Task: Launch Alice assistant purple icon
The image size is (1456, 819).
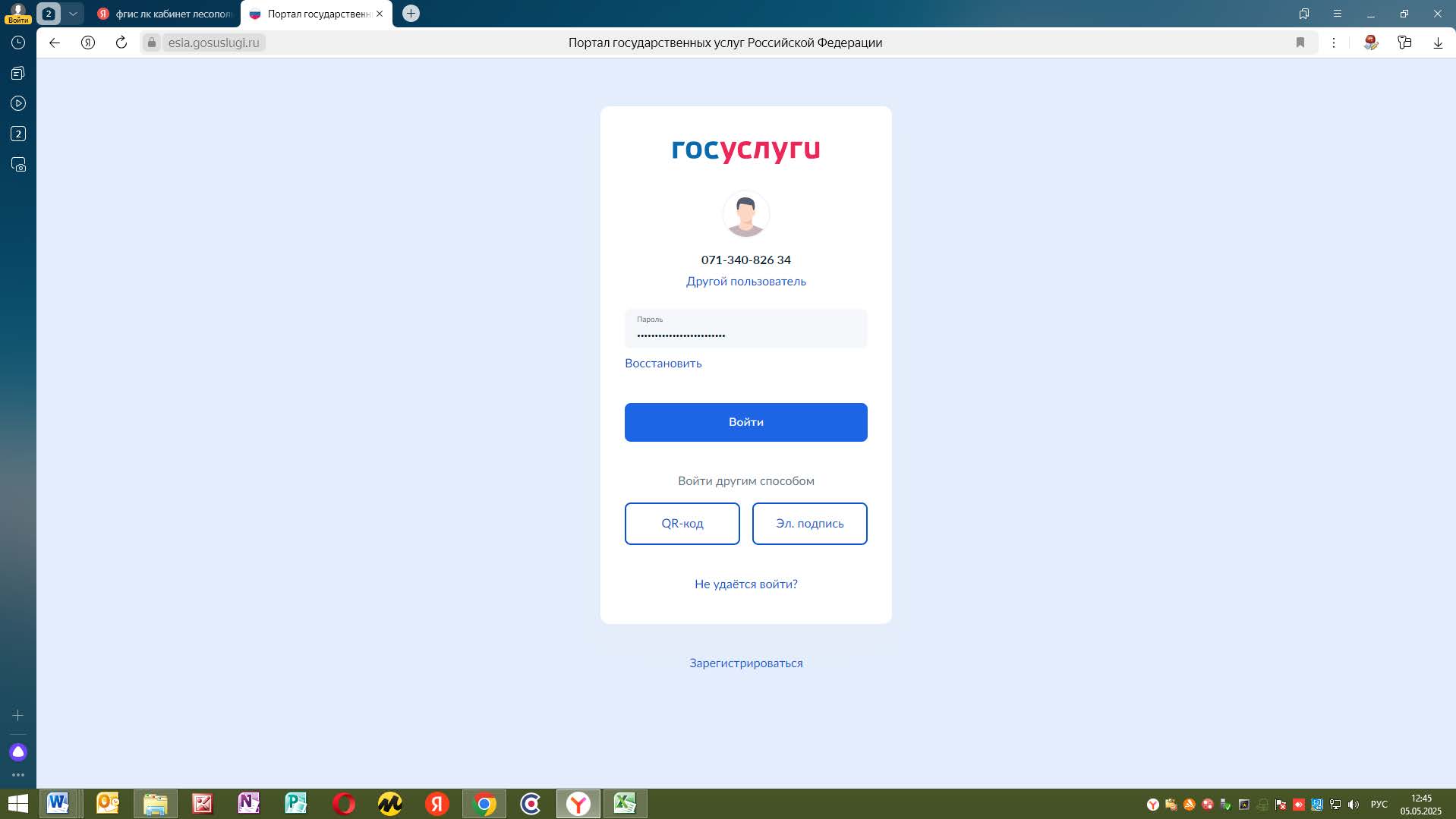Action: (x=18, y=751)
